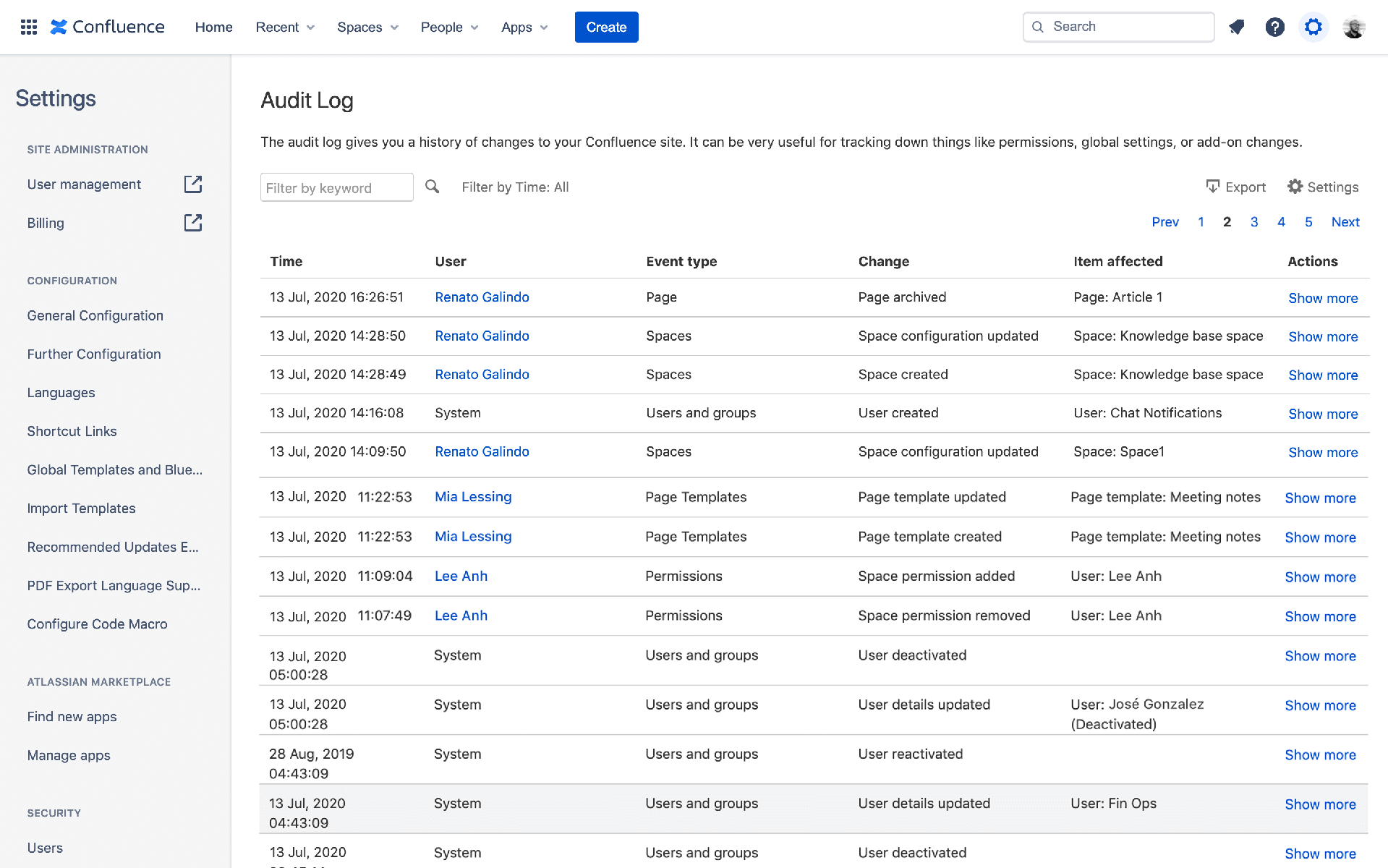Open the Apps dropdown
The image size is (1388, 868).
524,27
